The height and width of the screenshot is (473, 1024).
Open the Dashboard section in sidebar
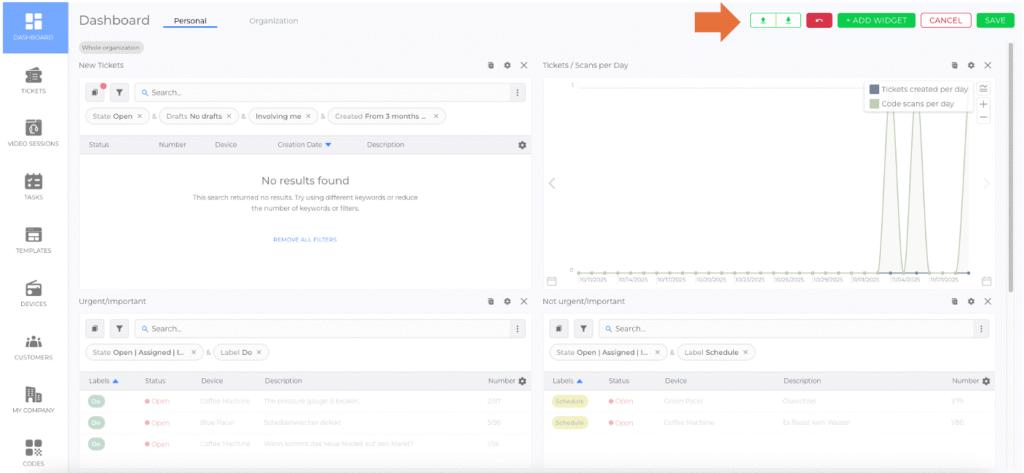click(34, 27)
